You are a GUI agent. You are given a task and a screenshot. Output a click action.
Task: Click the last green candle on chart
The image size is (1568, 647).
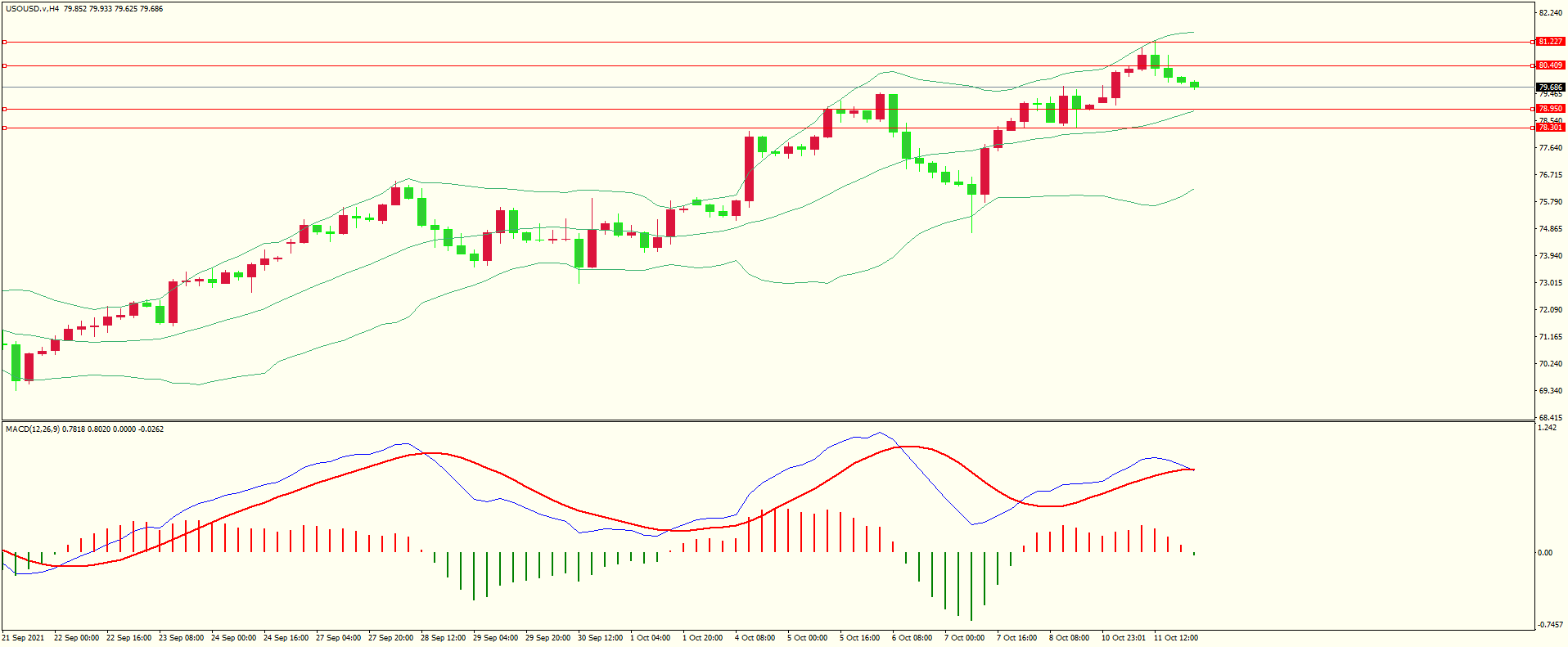coord(1195,84)
